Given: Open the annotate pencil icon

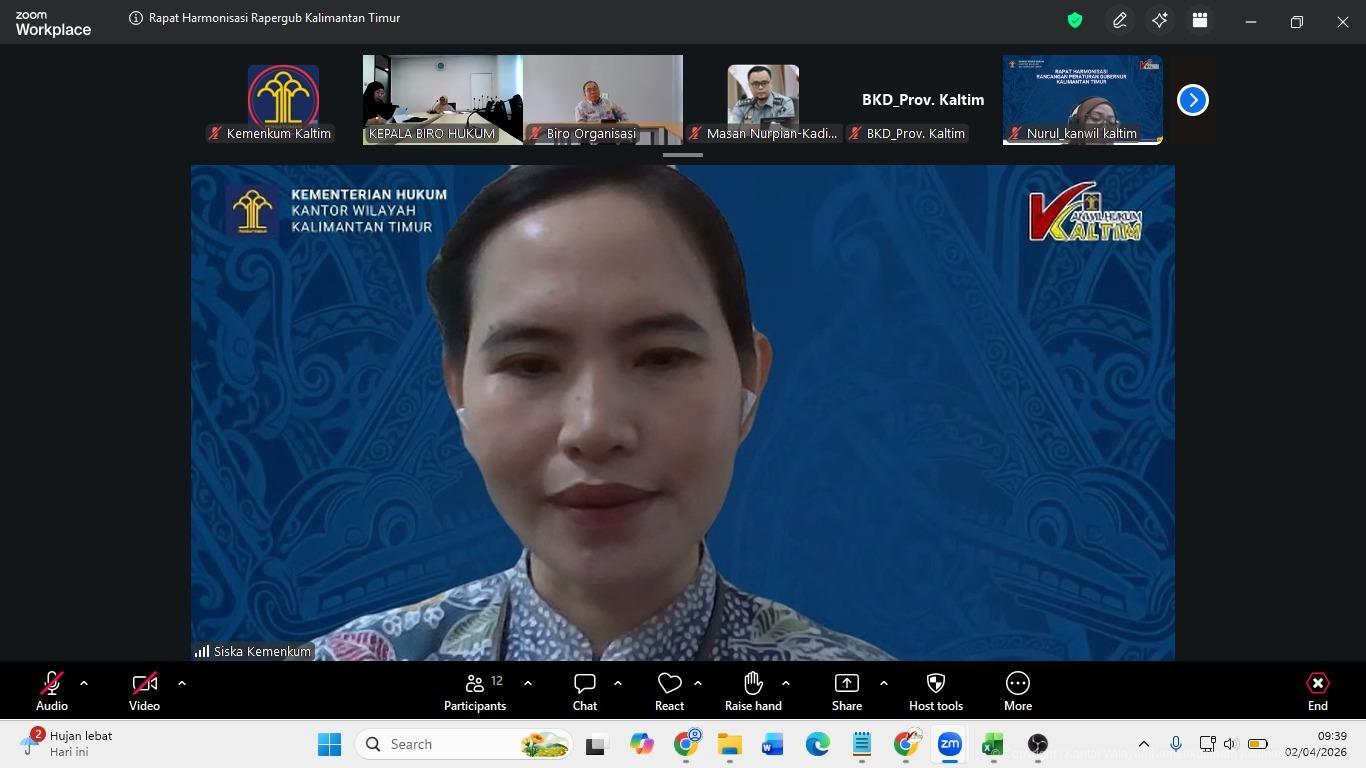Looking at the screenshot, I should pyautogui.click(x=1120, y=20).
